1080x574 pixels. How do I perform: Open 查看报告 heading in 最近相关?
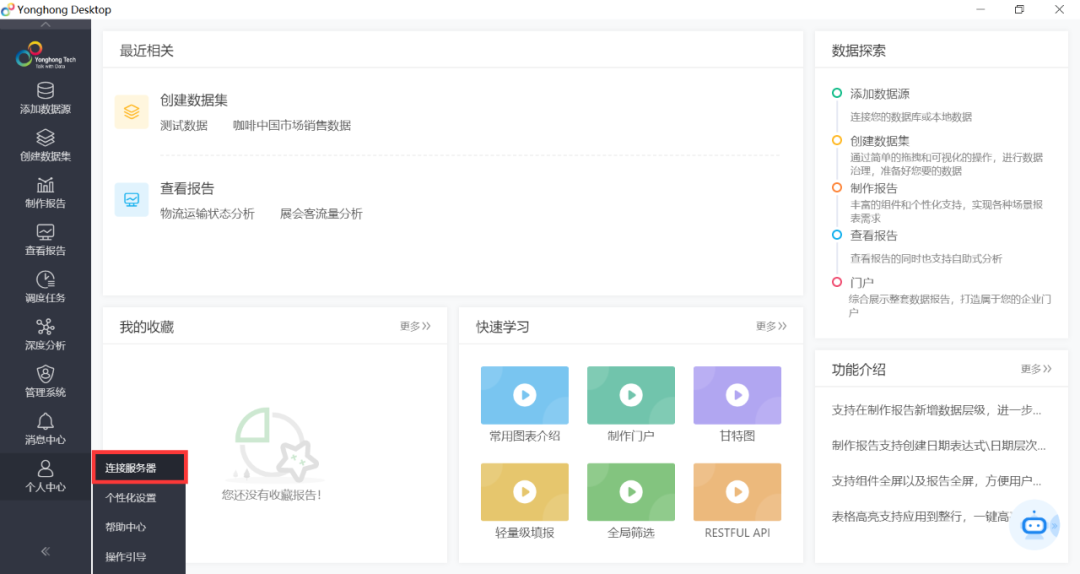(x=187, y=188)
